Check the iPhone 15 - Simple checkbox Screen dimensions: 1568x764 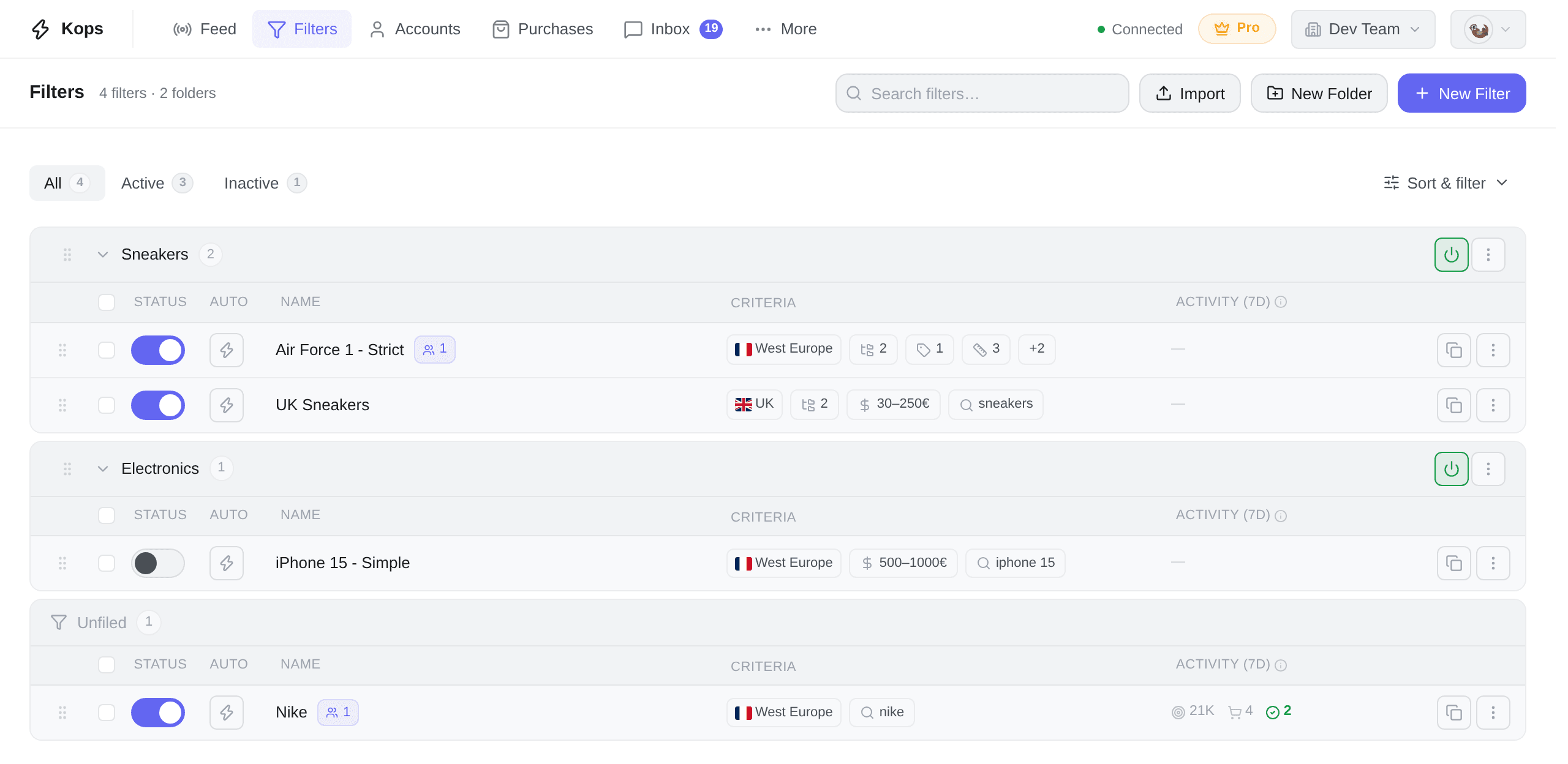tap(107, 563)
